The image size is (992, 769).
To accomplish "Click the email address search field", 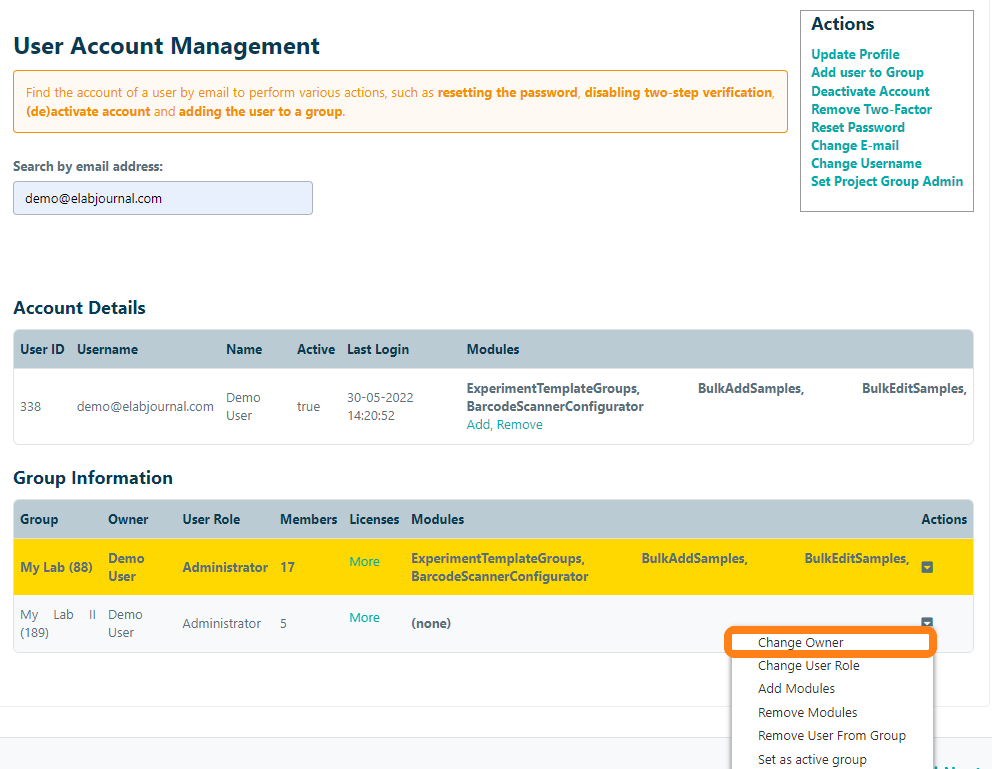I will (x=163, y=198).
